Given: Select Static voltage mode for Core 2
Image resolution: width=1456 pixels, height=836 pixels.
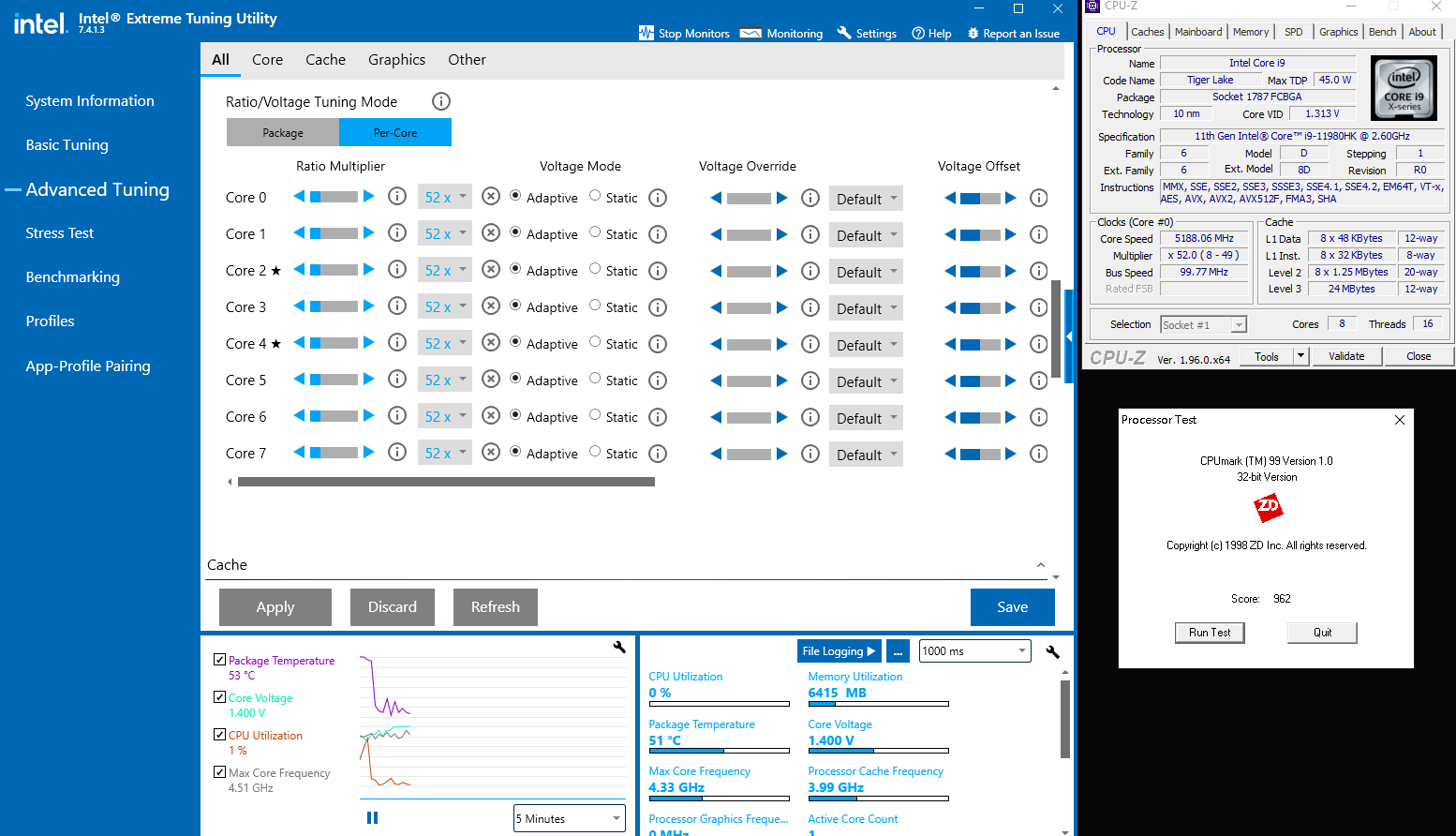Looking at the screenshot, I should tap(595, 269).
